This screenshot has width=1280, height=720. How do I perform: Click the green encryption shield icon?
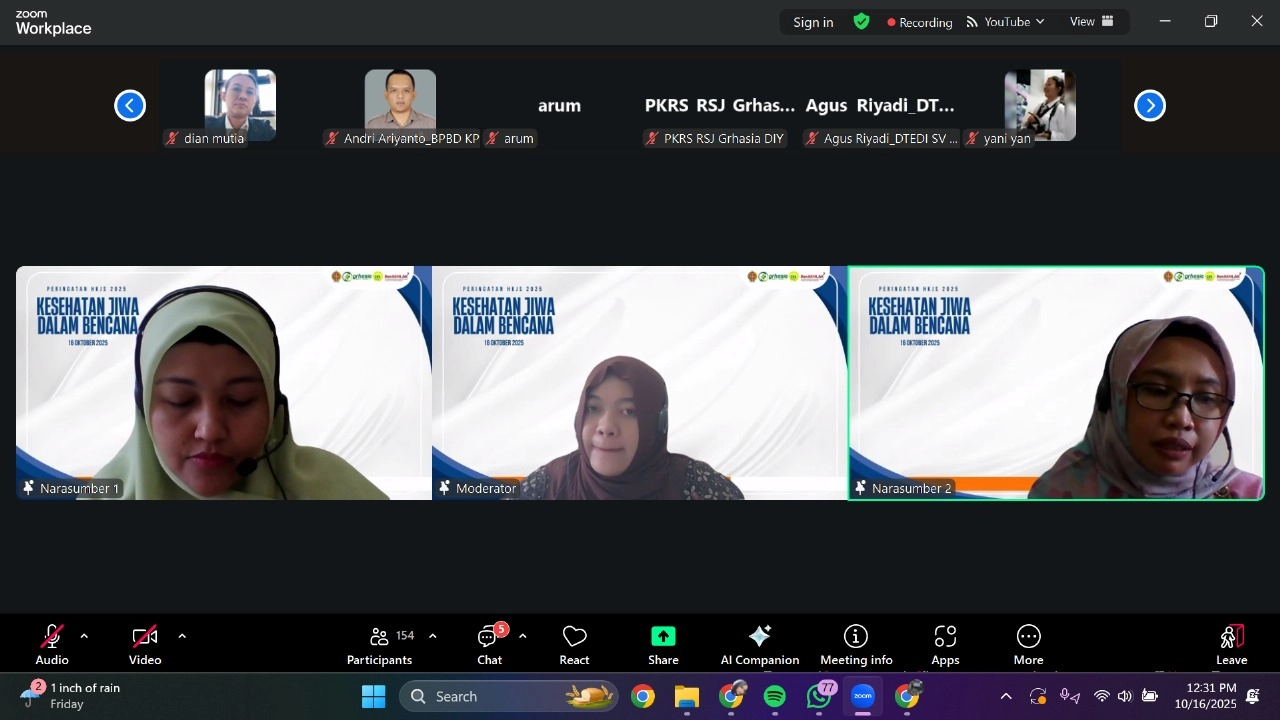(x=861, y=22)
